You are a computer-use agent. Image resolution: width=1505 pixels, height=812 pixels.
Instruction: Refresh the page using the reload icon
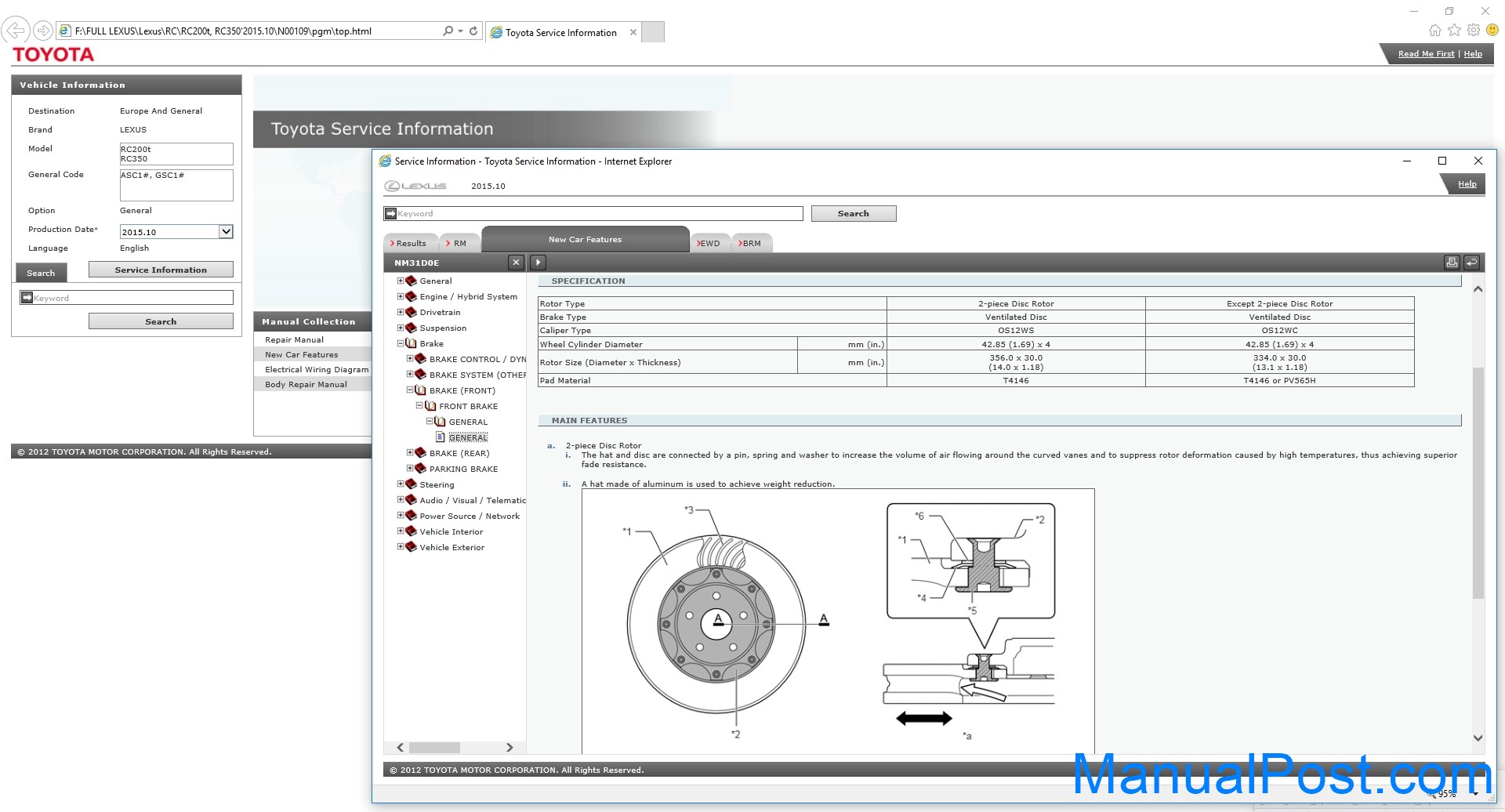click(x=473, y=31)
